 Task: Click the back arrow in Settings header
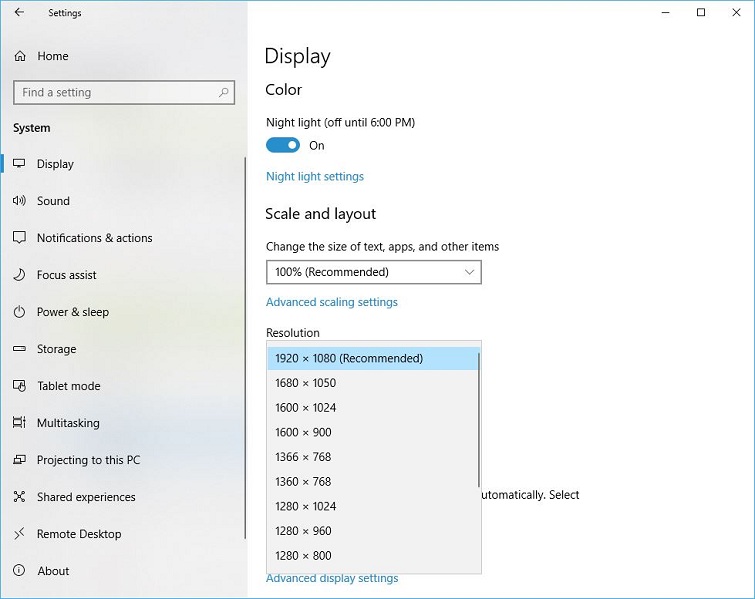pos(19,13)
